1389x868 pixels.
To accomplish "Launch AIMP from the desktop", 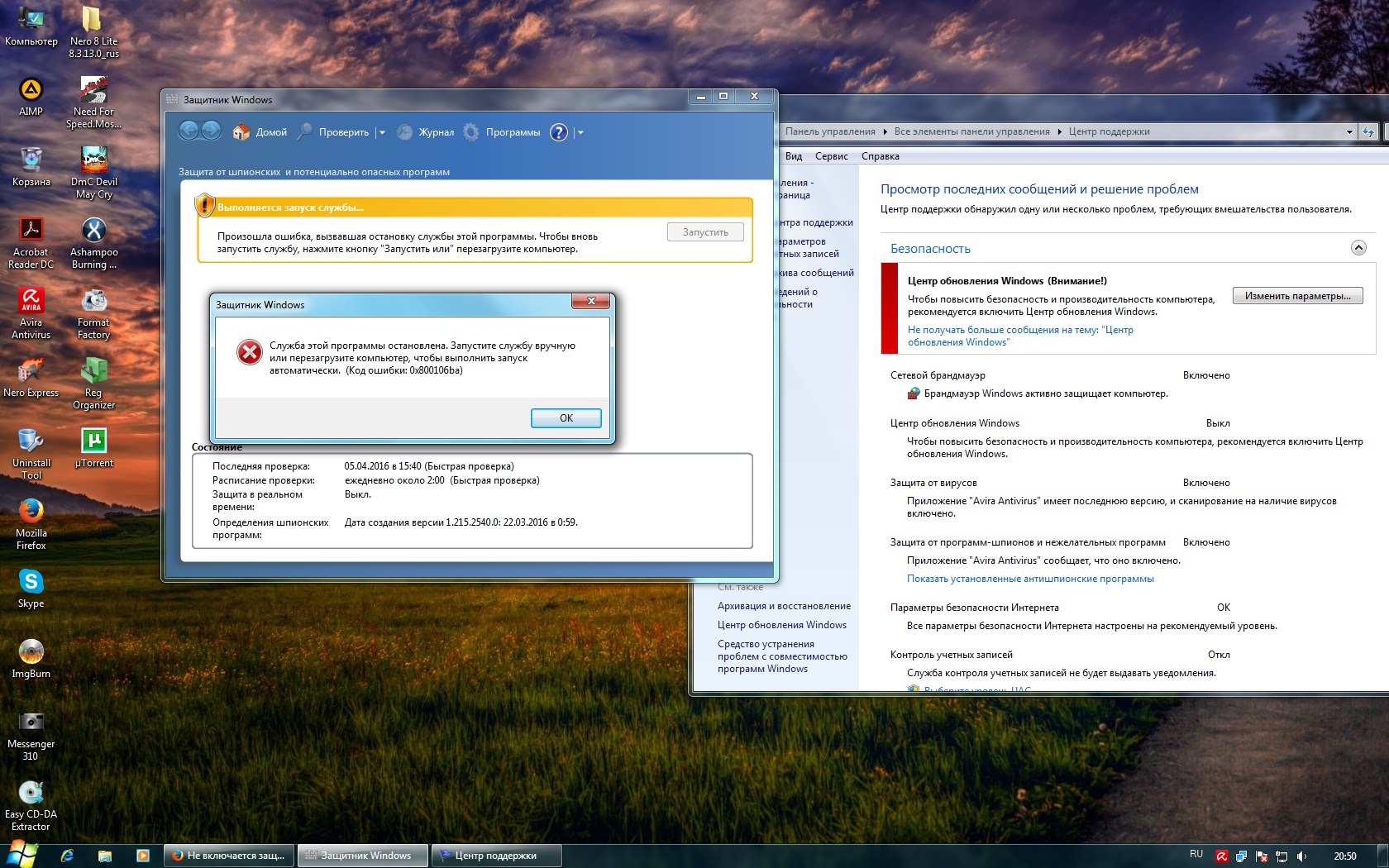I will [x=31, y=97].
